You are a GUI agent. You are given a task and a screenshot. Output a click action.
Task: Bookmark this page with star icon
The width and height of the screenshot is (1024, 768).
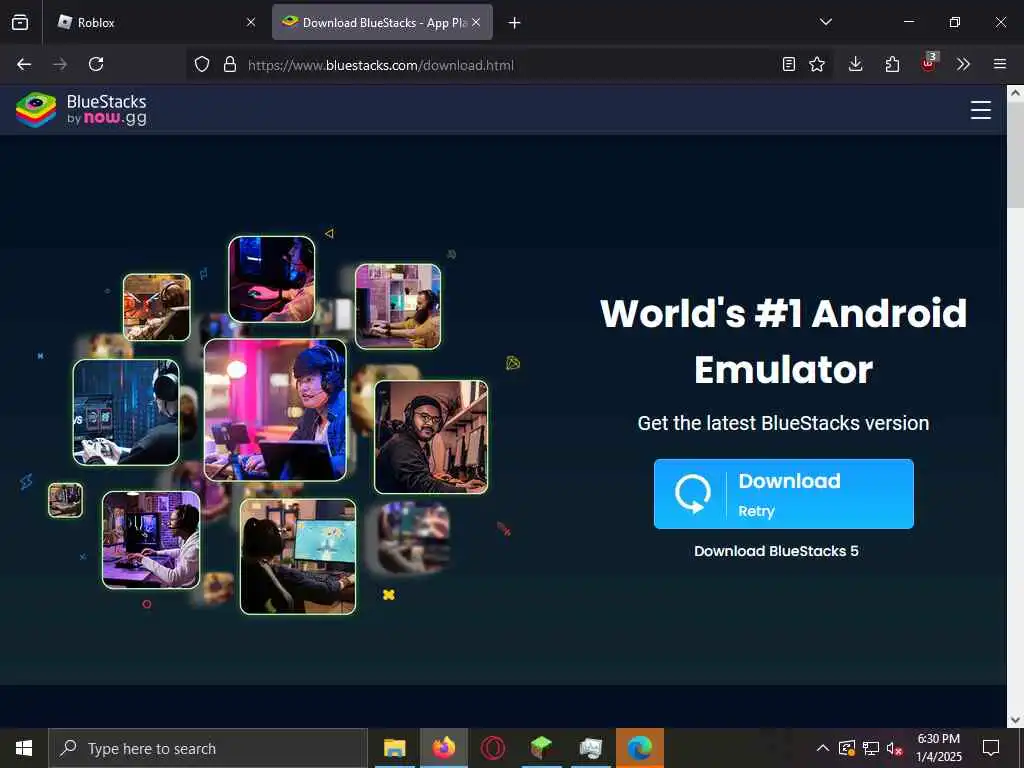click(x=817, y=64)
